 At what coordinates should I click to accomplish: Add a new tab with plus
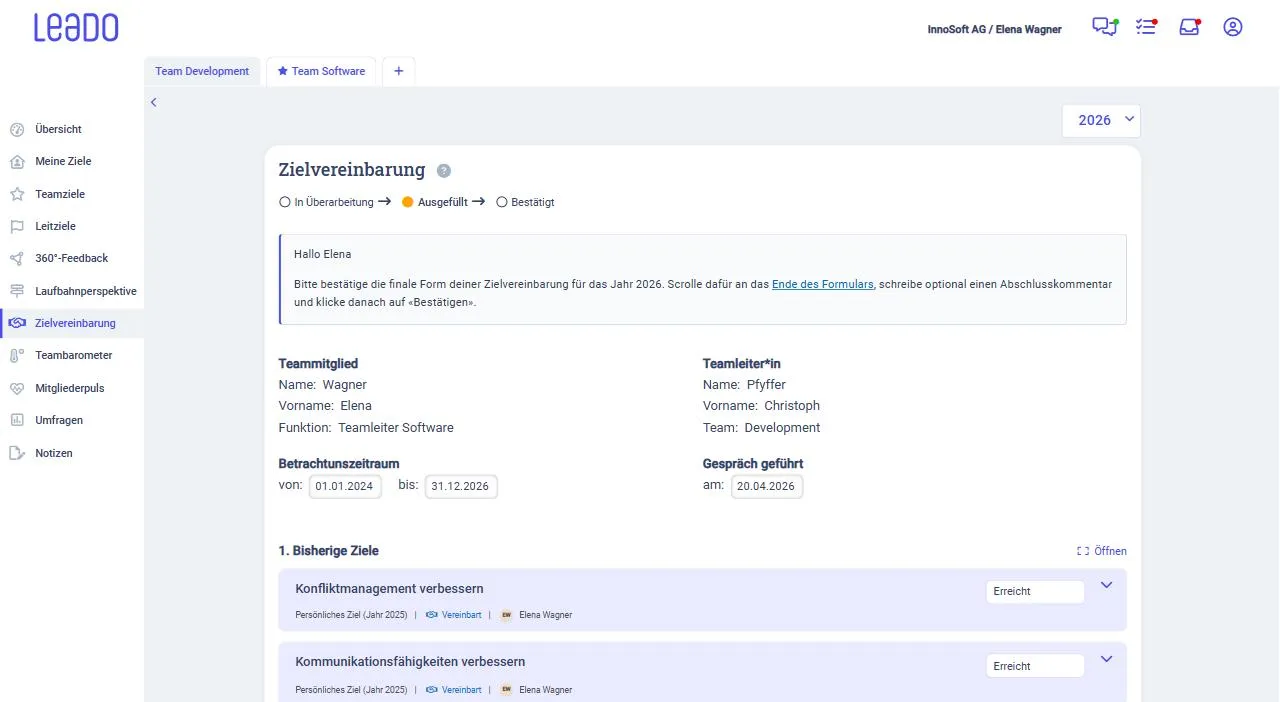pos(398,71)
